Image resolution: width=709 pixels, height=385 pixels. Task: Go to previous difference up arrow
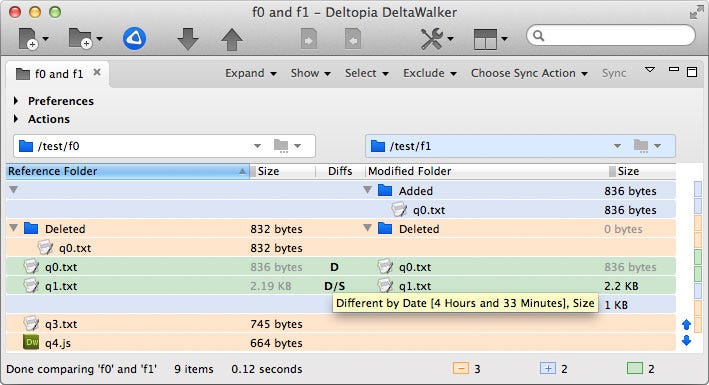(232, 39)
